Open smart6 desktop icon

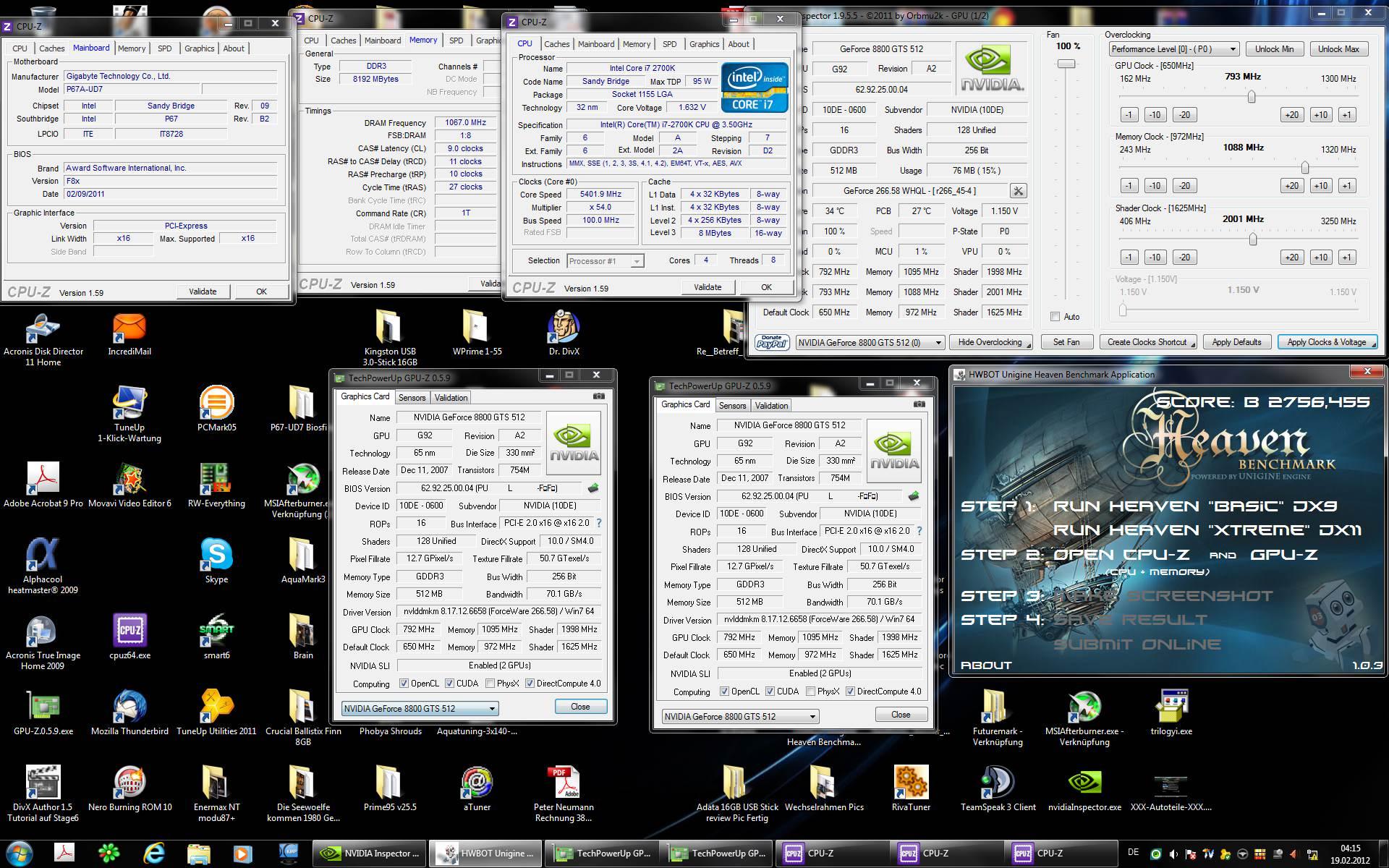pyautogui.click(x=216, y=637)
